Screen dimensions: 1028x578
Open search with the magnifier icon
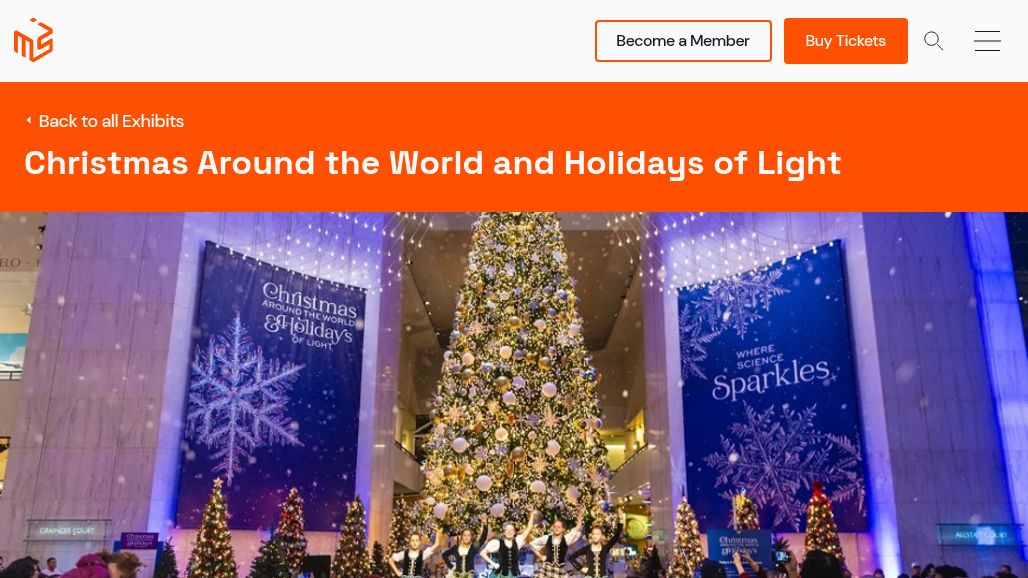(x=933, y=41)
